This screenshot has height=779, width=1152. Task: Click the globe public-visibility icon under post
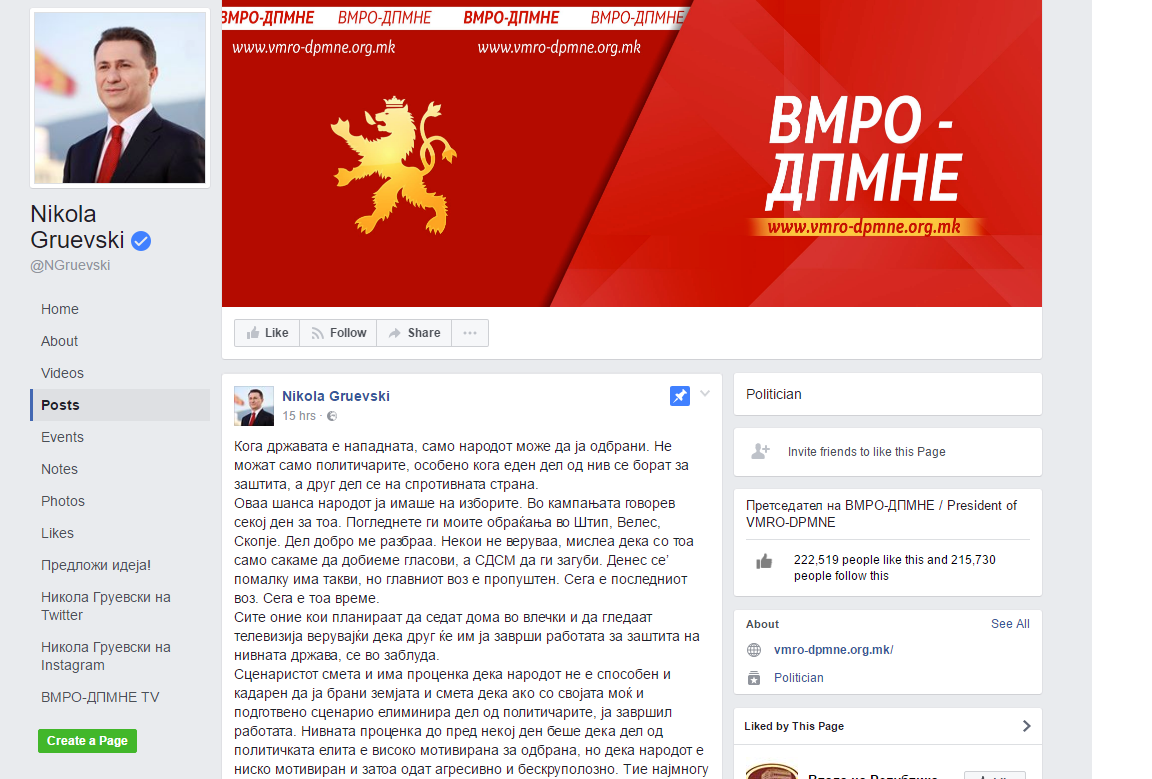(332, 416)
